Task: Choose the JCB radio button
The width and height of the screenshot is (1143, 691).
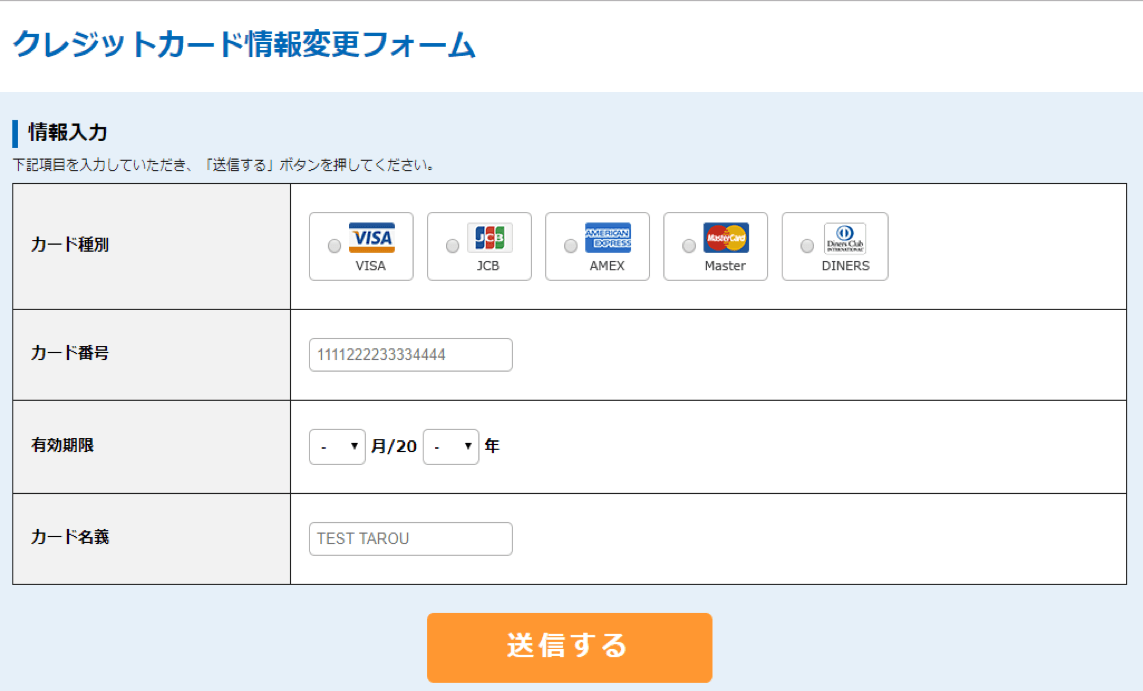Action: click(452, 246)
